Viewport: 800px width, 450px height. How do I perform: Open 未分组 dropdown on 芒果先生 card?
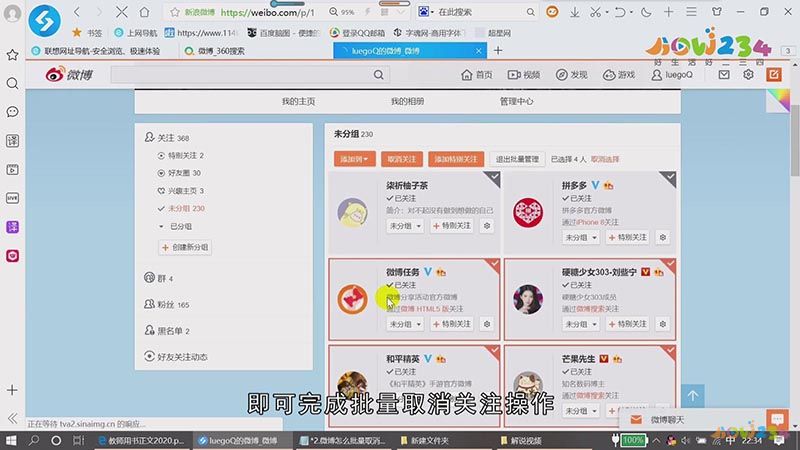580,411
